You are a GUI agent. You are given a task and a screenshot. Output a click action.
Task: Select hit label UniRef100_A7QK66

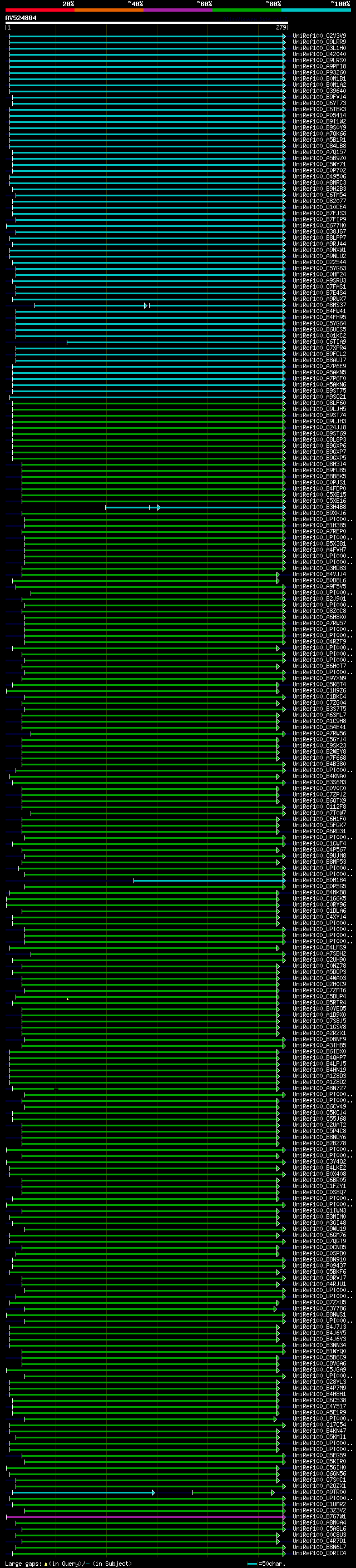[x=319, y=134]
